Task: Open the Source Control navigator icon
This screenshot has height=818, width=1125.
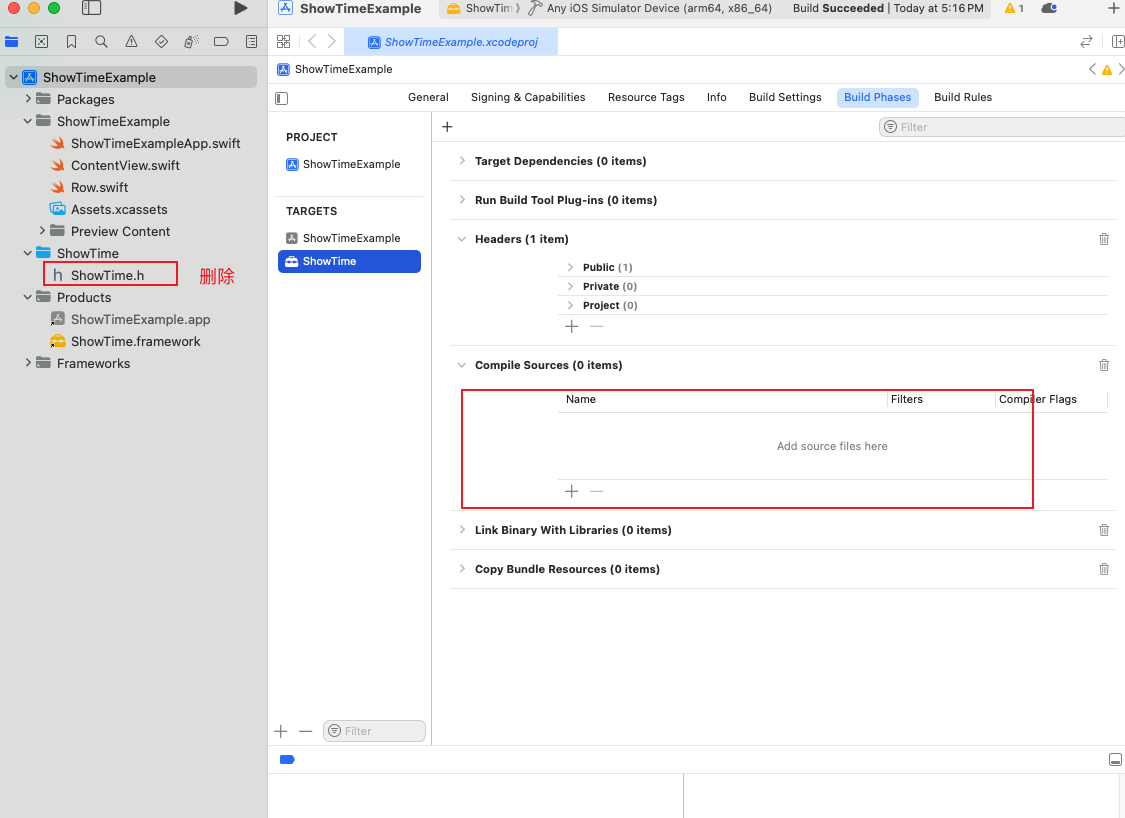Action: click(x=42, y=42)
